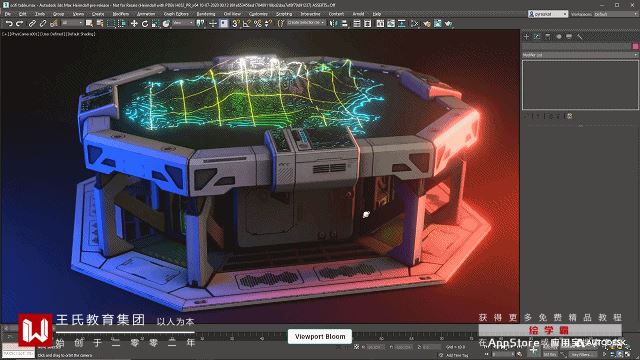This screenshot has height=360, width=640.
Task: Open the Workspaces Default dropdown
Action: click(x=616, y=14)
